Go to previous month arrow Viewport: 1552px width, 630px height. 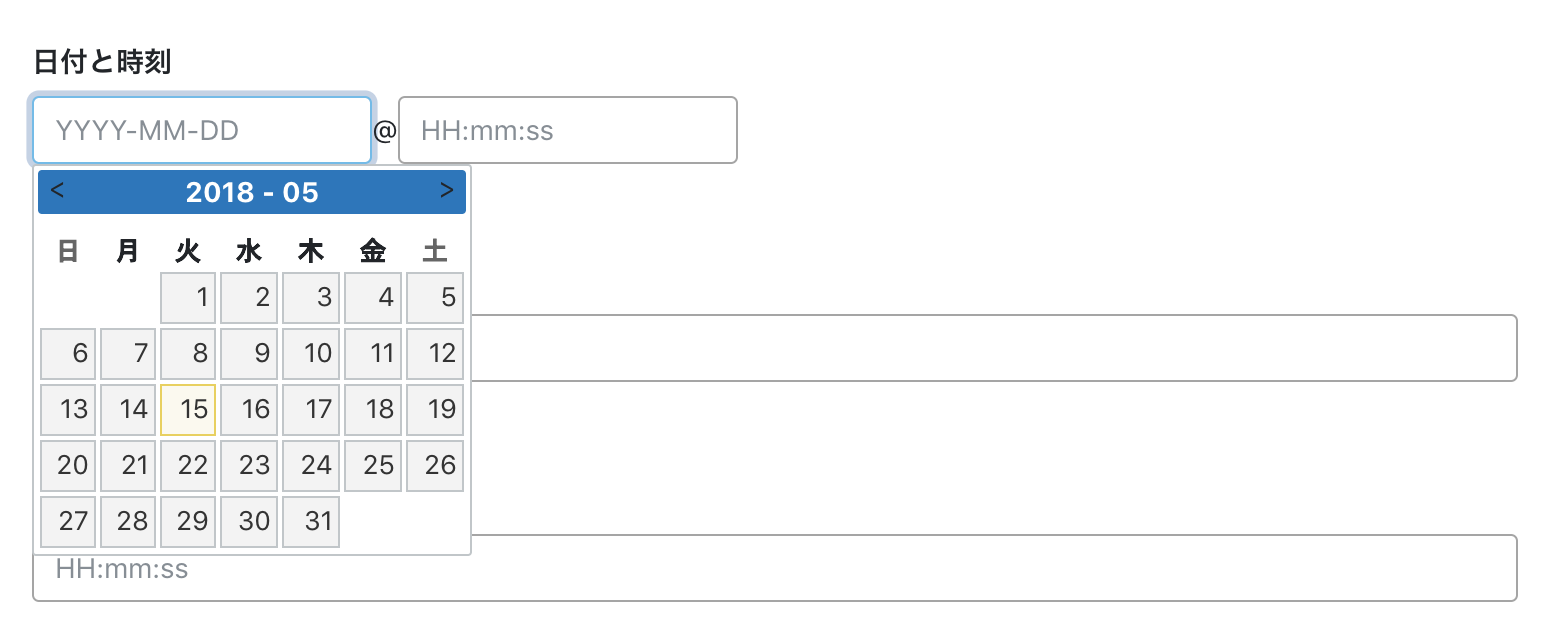pos(57,191)
